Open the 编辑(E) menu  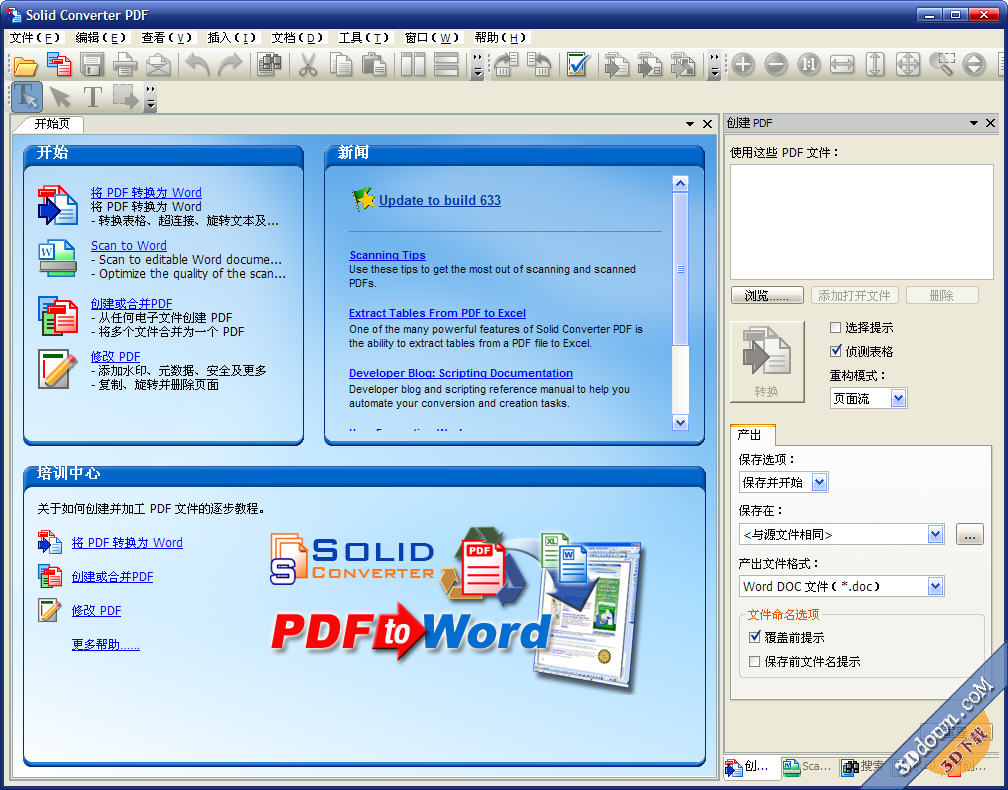101,38
